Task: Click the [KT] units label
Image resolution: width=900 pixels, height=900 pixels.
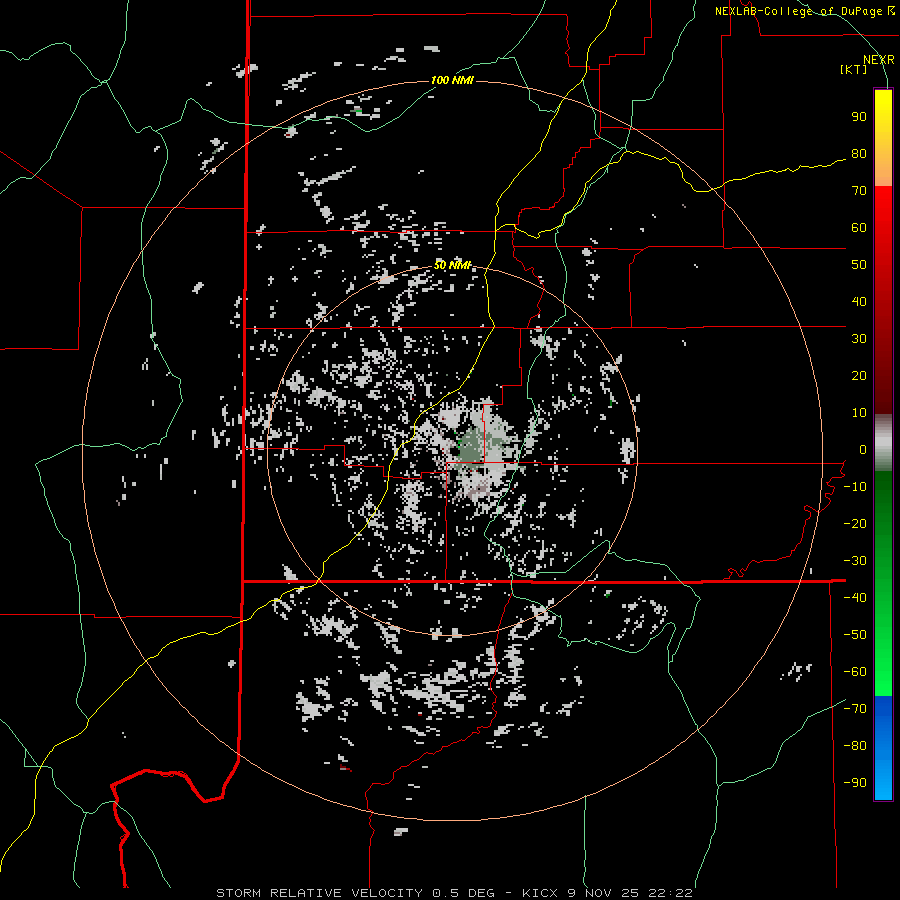Action: [x=853, y=69]
